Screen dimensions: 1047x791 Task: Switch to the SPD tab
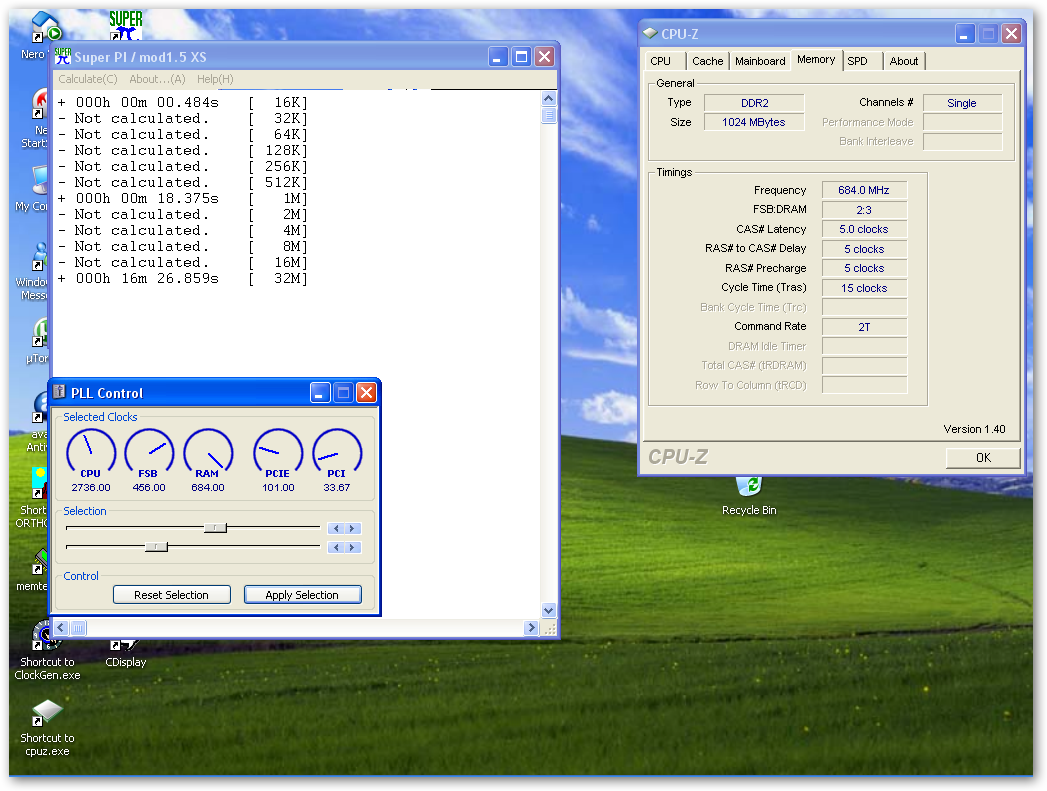pos(857,61)
